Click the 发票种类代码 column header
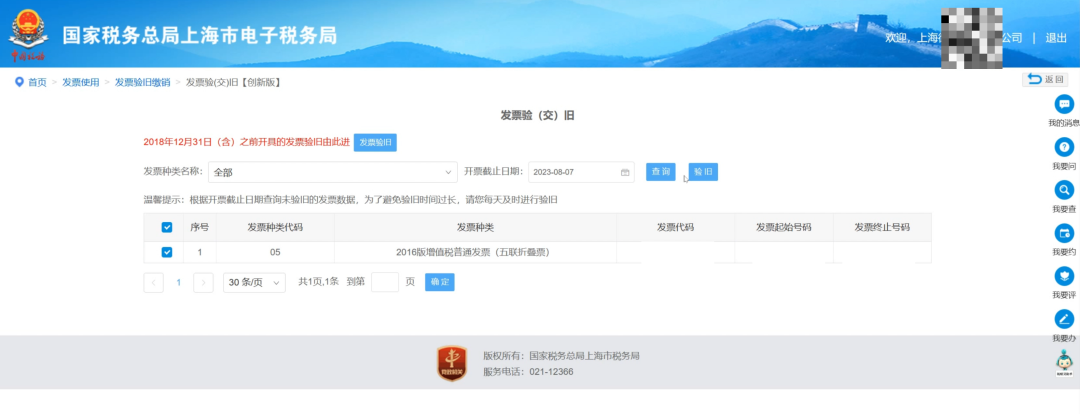This screenshot has height=414, width=1080. click(x=276, y=227)
